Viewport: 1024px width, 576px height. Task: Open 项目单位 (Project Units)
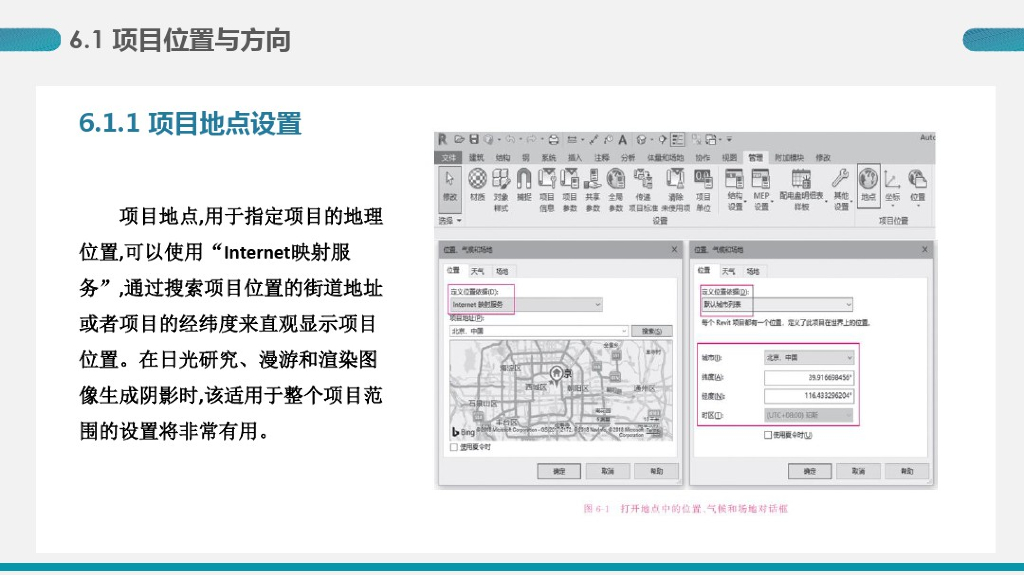pyautogui.click(x=703, y=189)
